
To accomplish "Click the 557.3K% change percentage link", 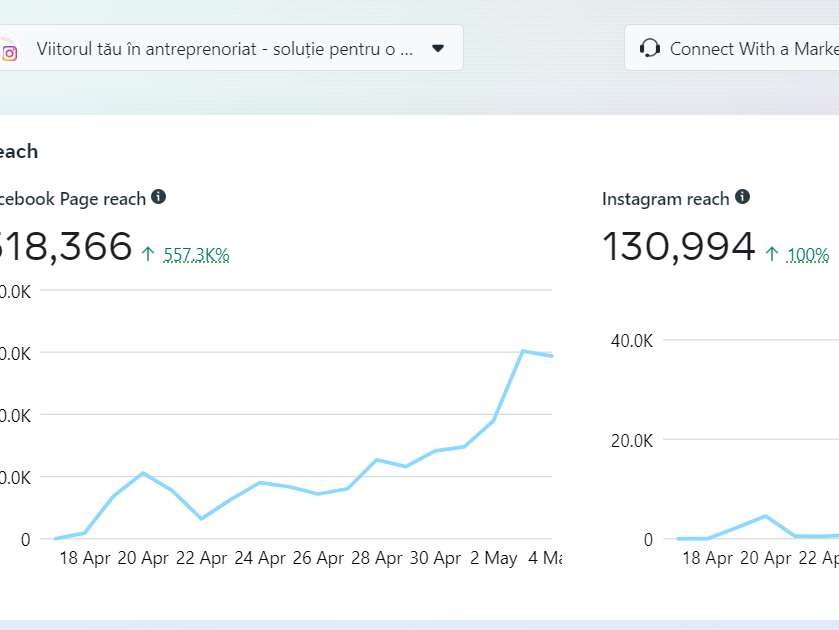I will [196, 255].
